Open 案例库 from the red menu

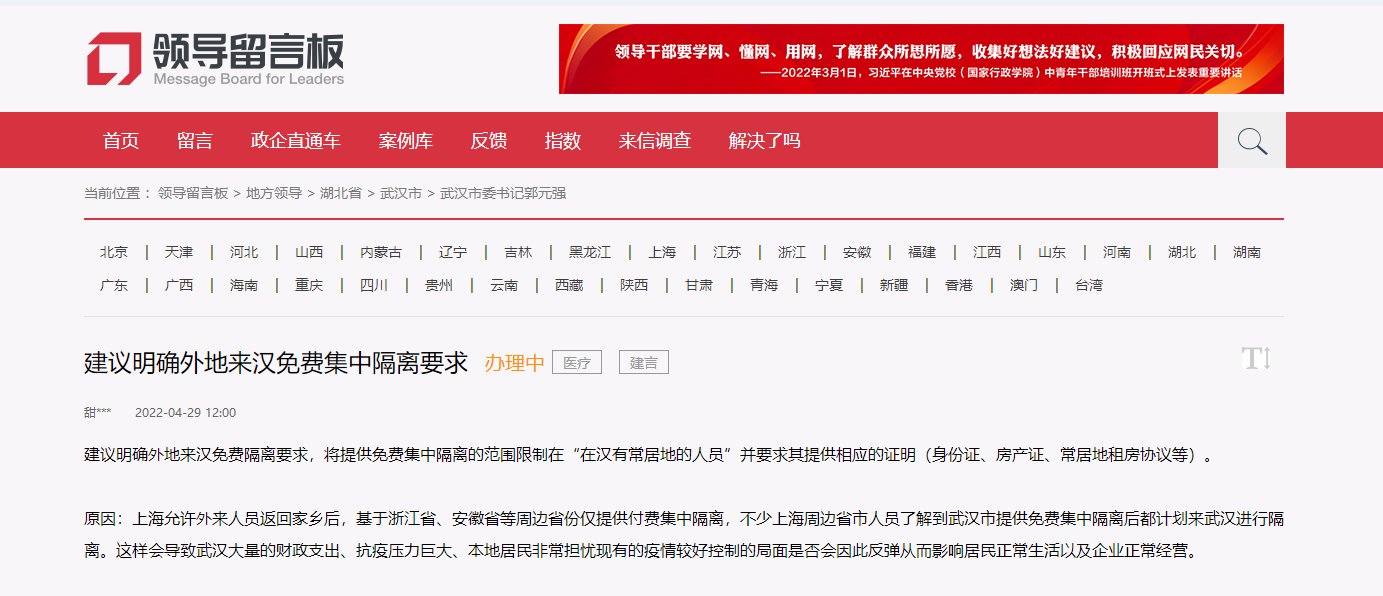(406, 141)
